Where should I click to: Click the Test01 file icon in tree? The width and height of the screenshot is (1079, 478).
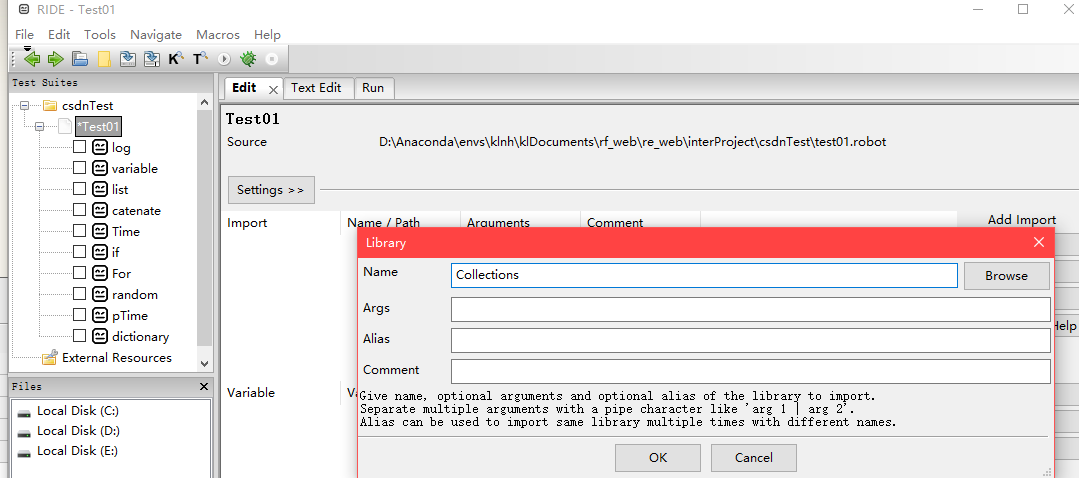(x=65, y=127)
